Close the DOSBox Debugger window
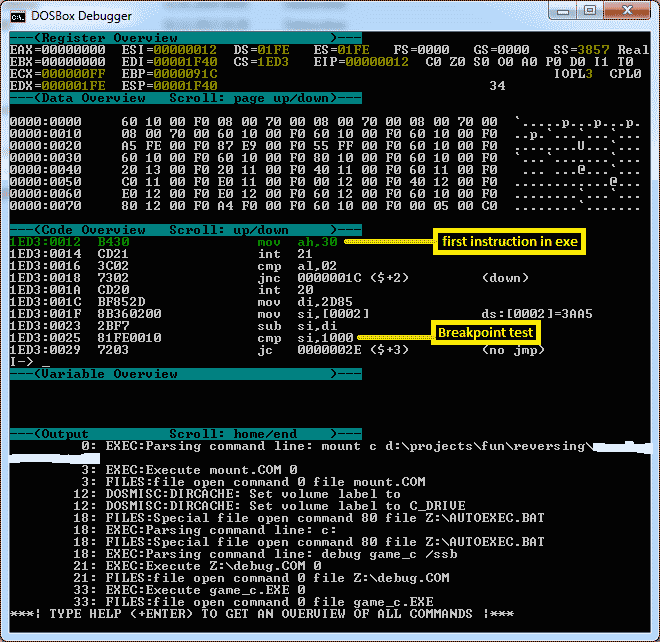Screen dimensions: 660x642 [627, 11]
